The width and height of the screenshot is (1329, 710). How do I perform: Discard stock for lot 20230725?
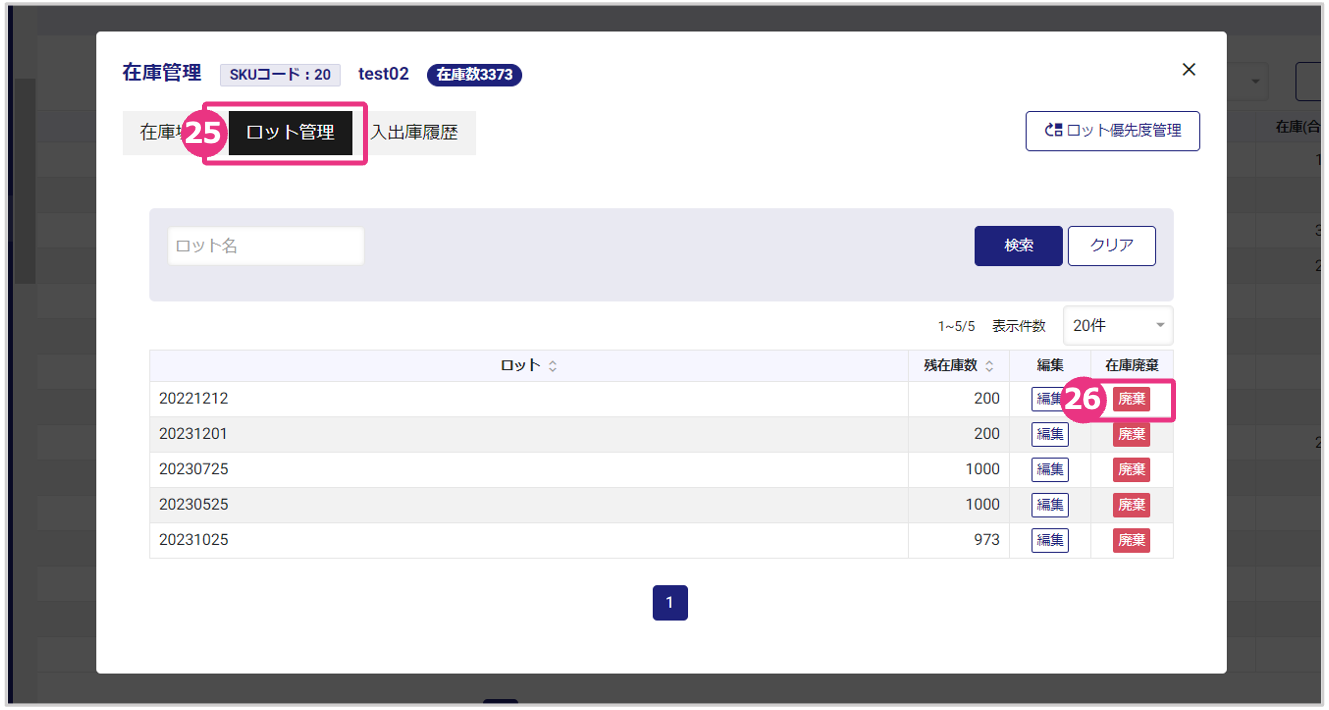pos(1131,470)
